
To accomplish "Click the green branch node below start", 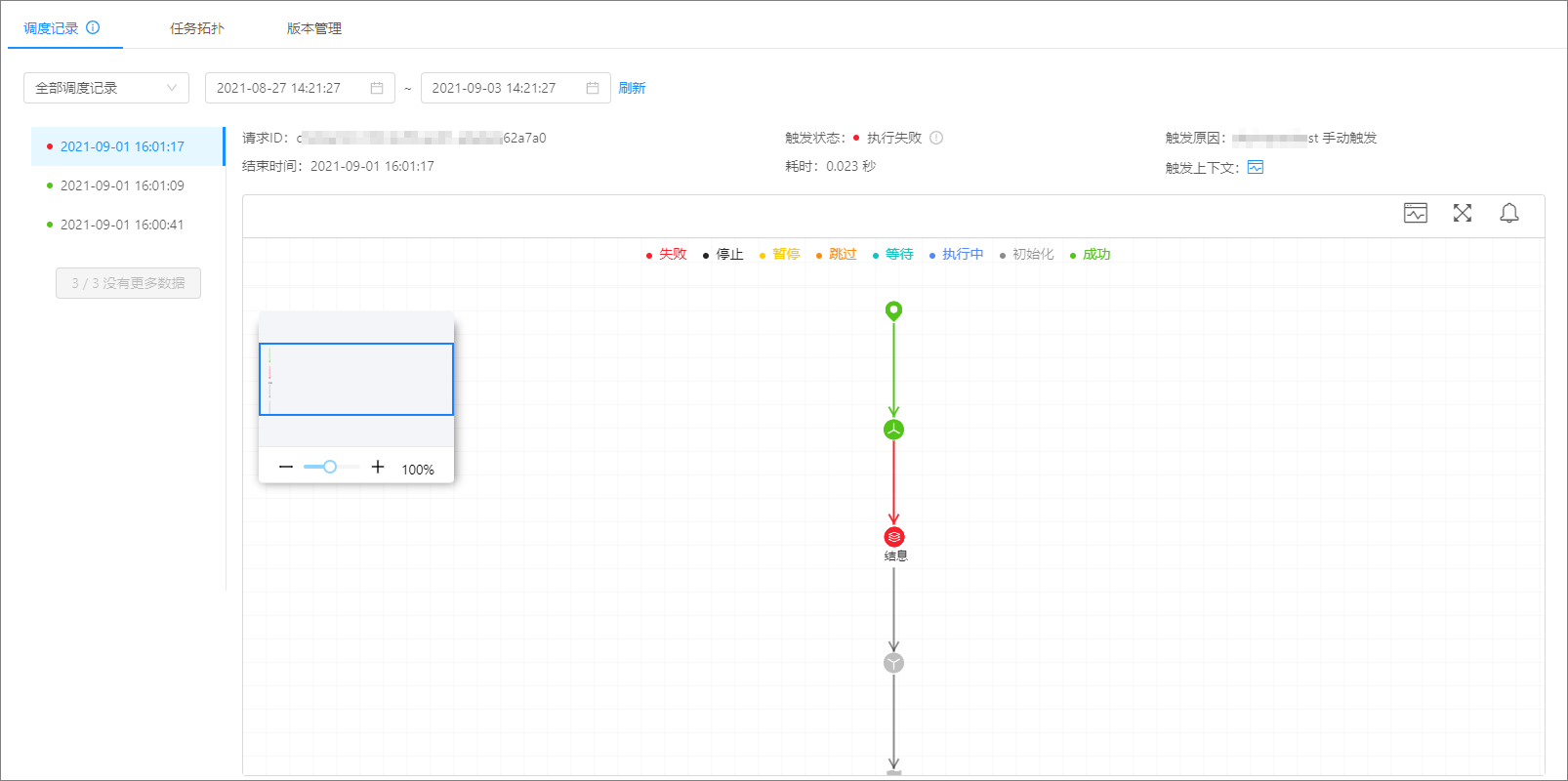I will (893, 430).
